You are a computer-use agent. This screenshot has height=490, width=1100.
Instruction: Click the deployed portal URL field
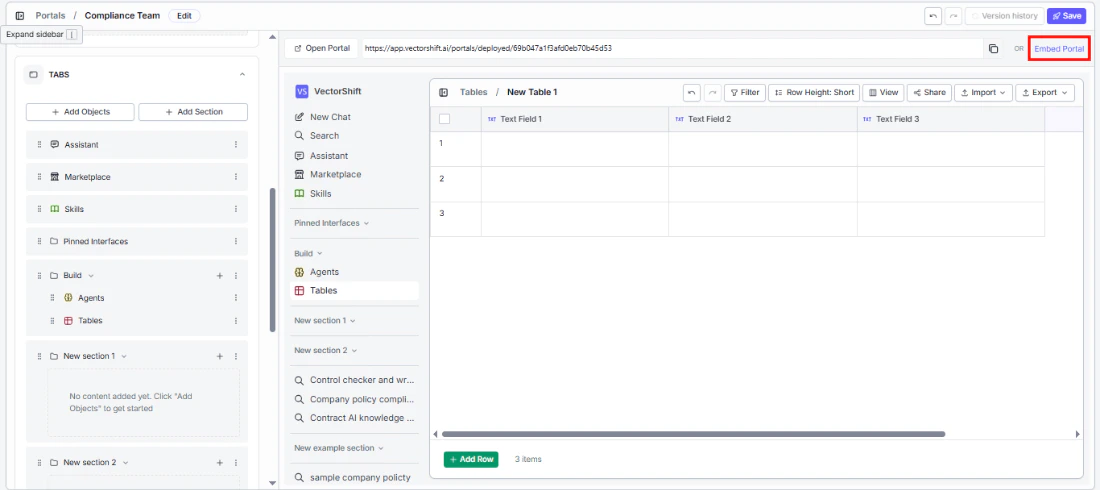coord(673,48)
